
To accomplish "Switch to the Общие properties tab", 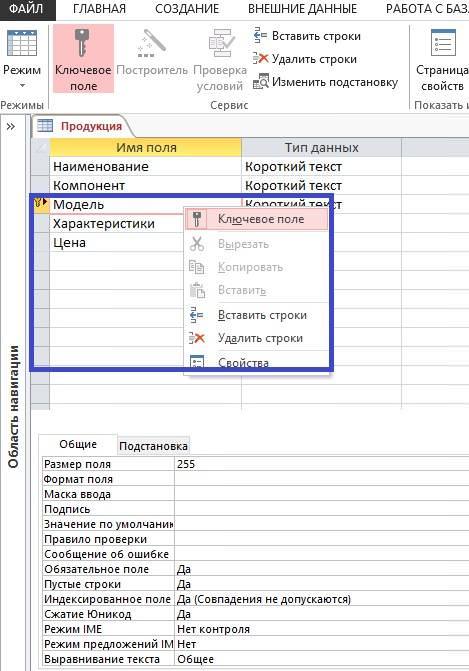I will coord(78,445).
